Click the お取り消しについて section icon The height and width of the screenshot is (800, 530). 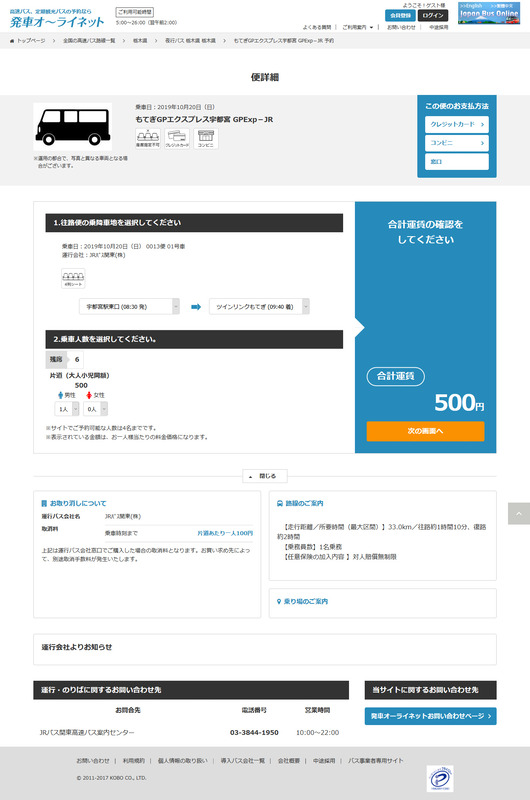tap(44, 503)
